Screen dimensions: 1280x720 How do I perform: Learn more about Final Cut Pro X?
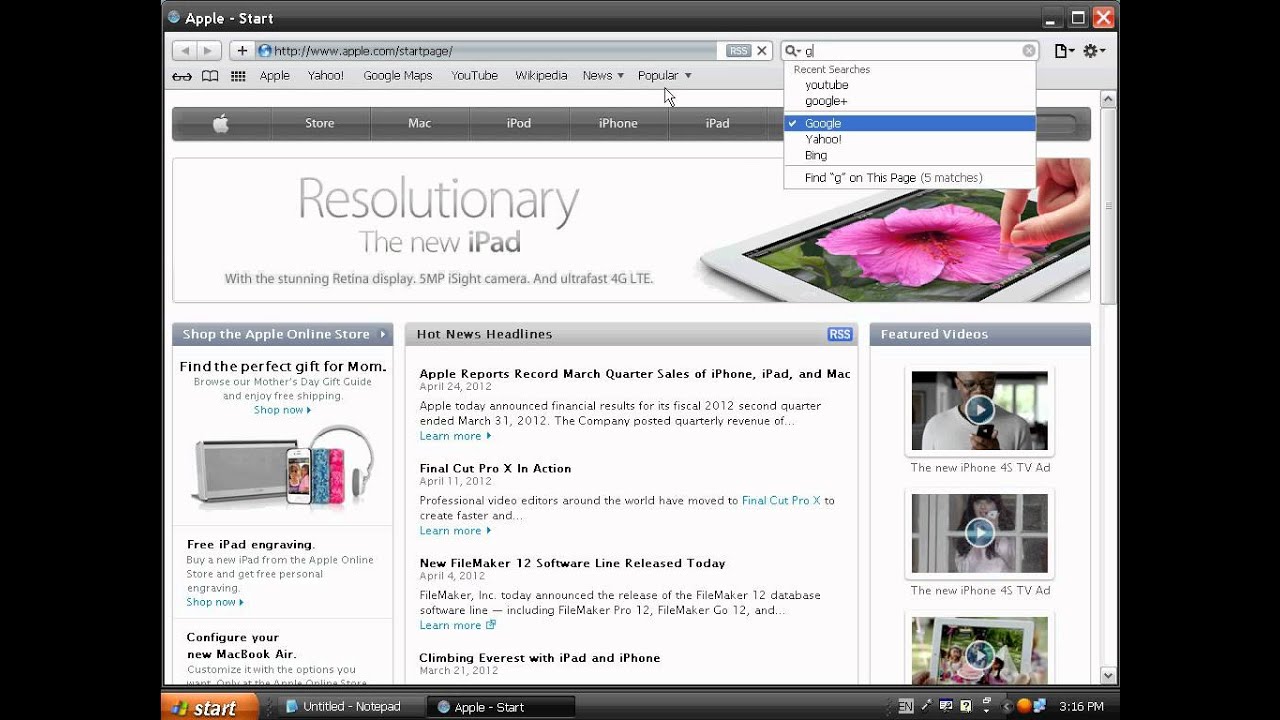click(x=455, y=531)
